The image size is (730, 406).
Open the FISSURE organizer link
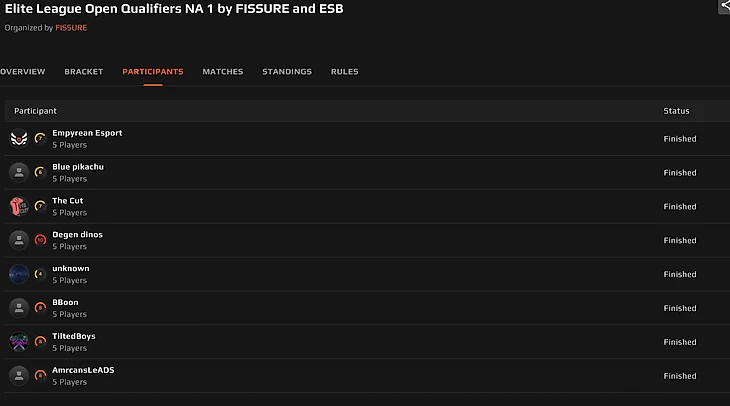tap(71, 28)
